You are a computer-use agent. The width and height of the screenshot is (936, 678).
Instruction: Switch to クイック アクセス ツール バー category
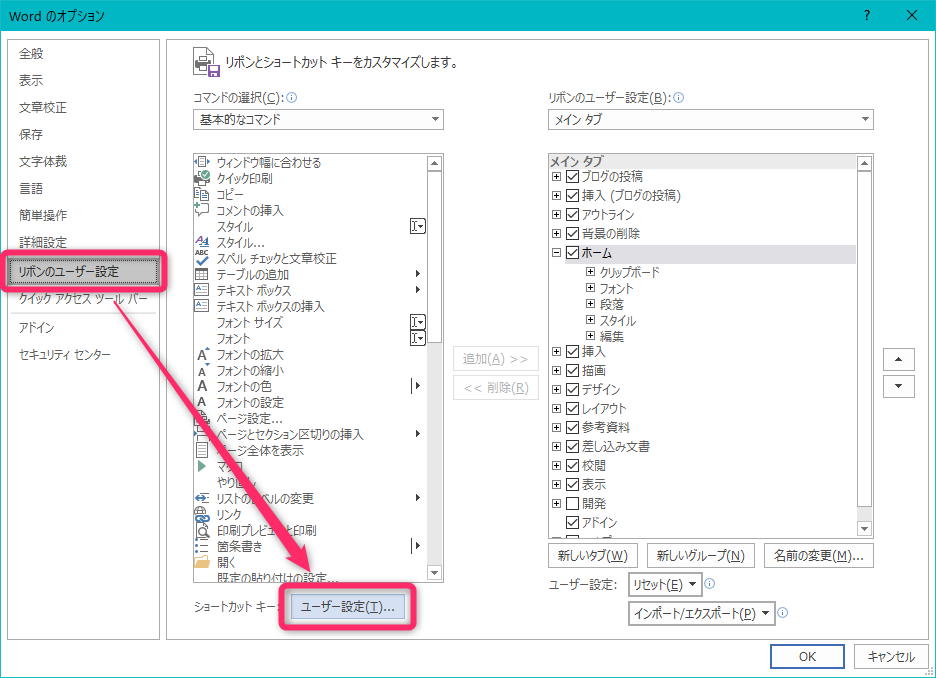coord(83,298)
